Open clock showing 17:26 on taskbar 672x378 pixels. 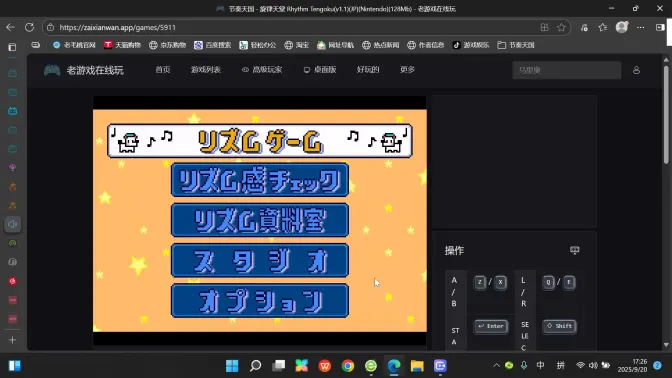[x=633, y=366]
